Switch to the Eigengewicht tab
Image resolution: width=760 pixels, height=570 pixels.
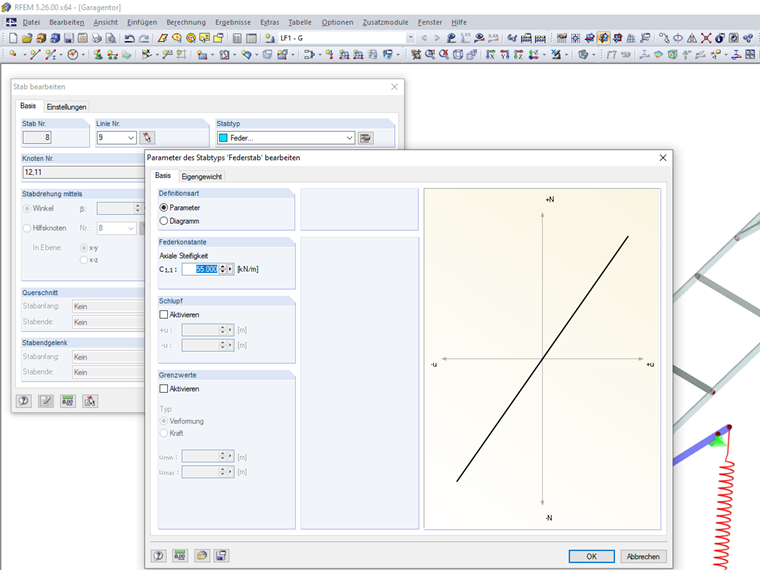(202, 176)
